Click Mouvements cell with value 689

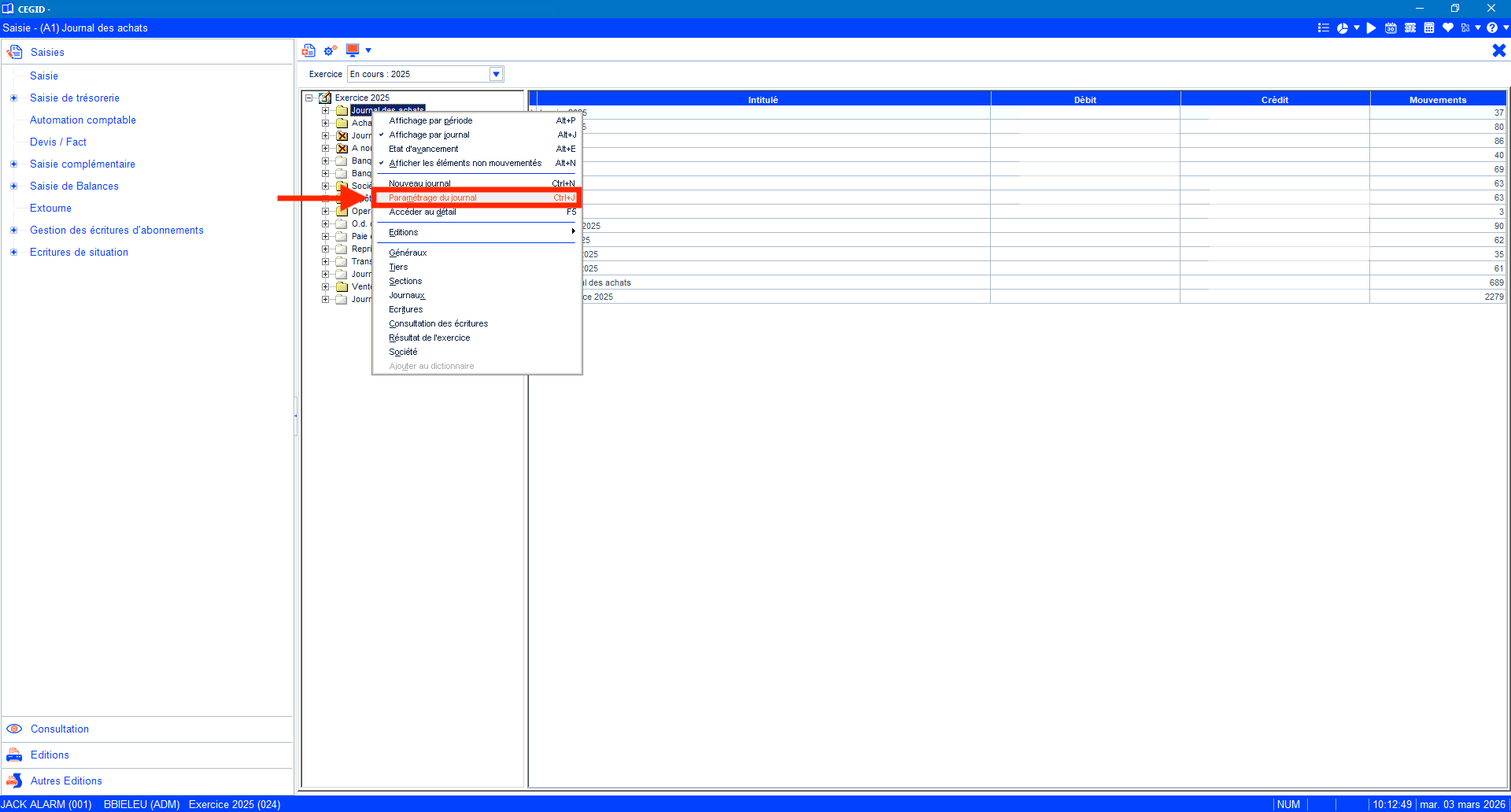pos(1438,282)
